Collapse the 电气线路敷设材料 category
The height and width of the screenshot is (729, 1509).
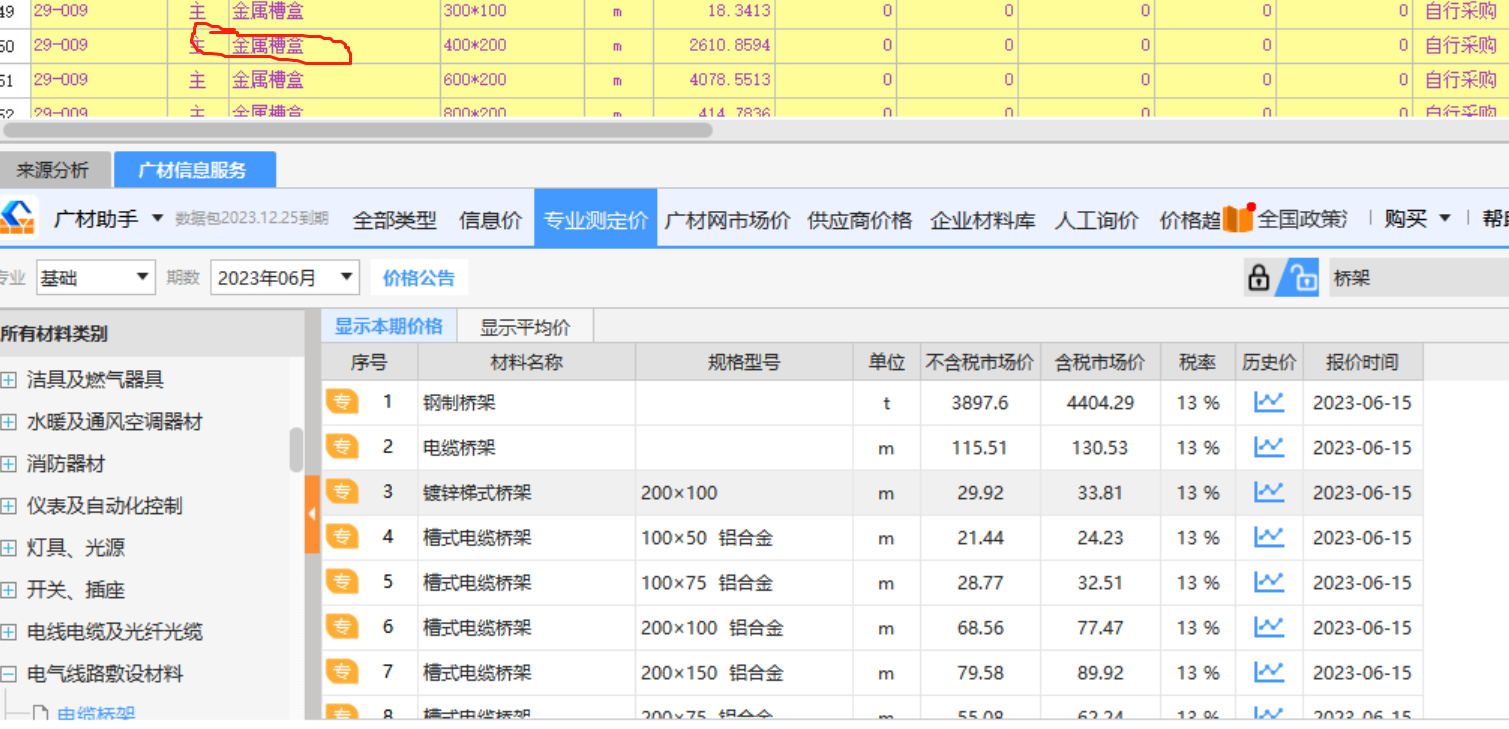point(8,674)
